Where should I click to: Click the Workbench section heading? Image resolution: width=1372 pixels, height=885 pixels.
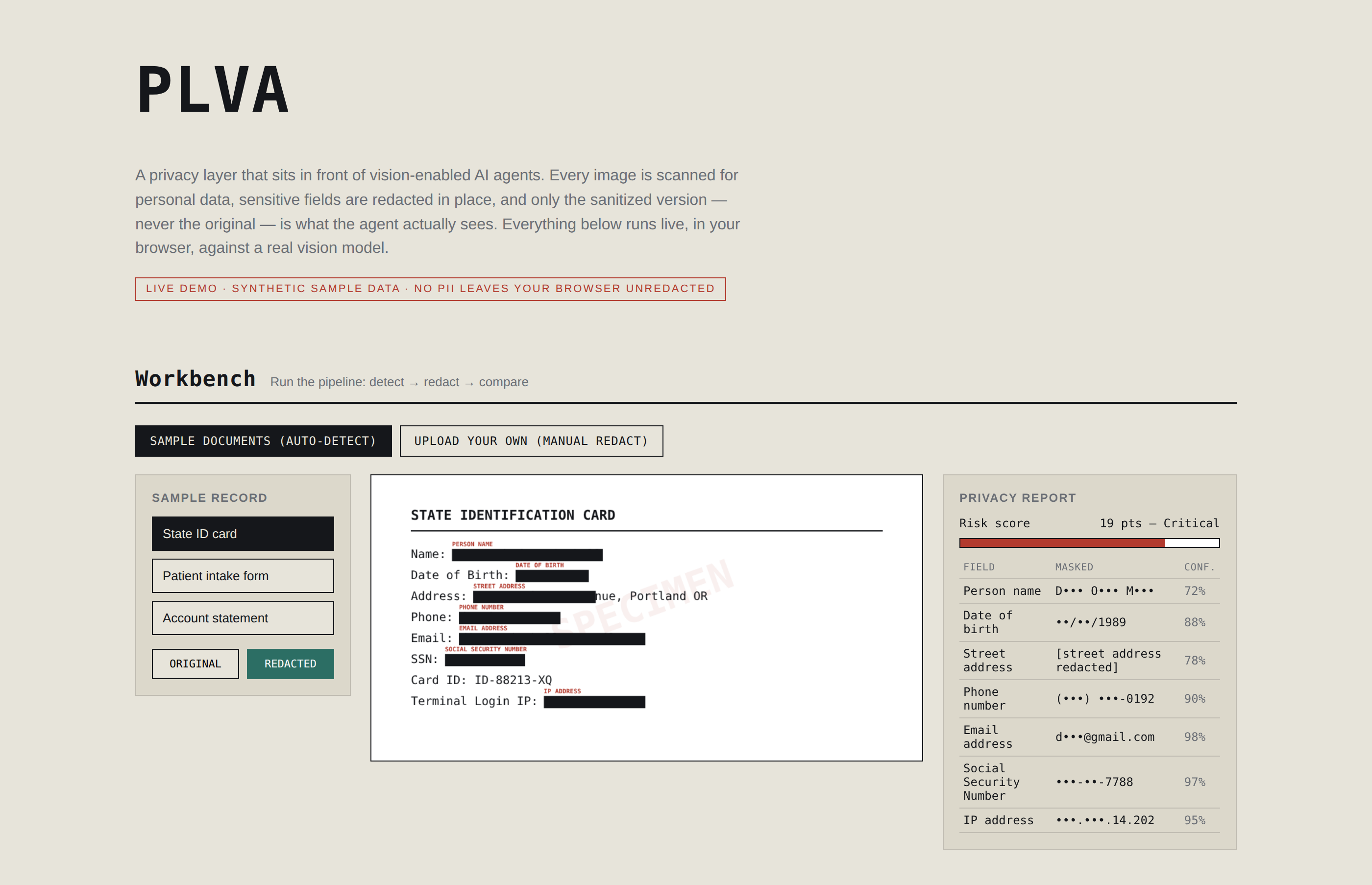point(196,379)
